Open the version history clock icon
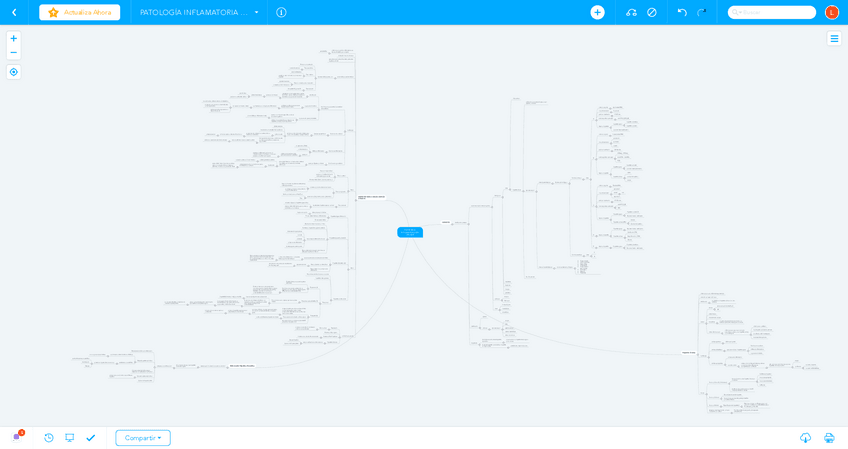Screen dimensions: 848x449 coord(49,438)
